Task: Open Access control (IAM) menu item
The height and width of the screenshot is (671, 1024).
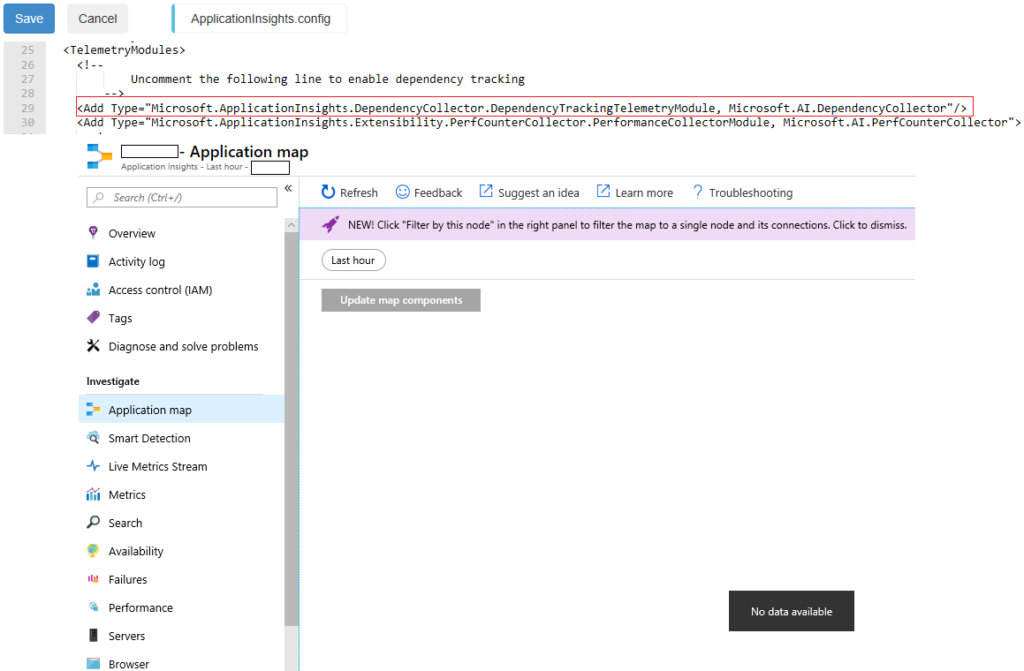Action: [x=160, y=289]
